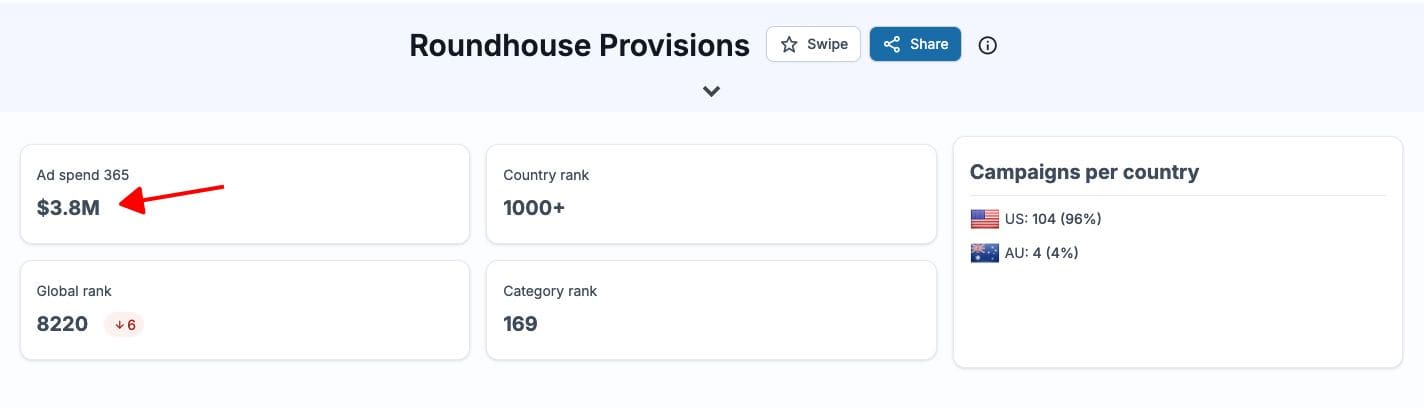Click the Global rank label
The image size is (1424, 409).
74,291
